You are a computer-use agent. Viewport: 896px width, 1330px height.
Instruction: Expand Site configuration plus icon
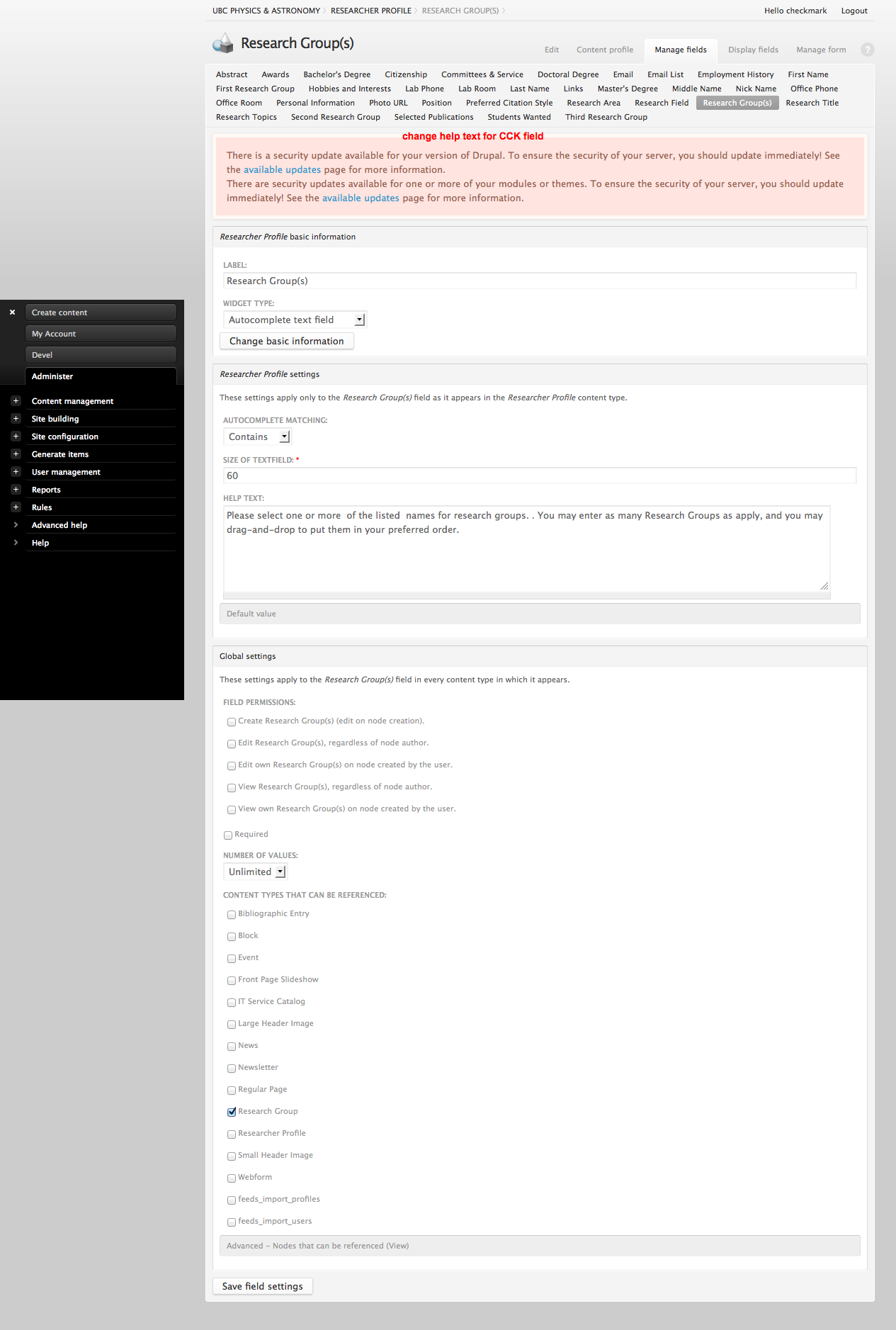click(x=16, y=436)
